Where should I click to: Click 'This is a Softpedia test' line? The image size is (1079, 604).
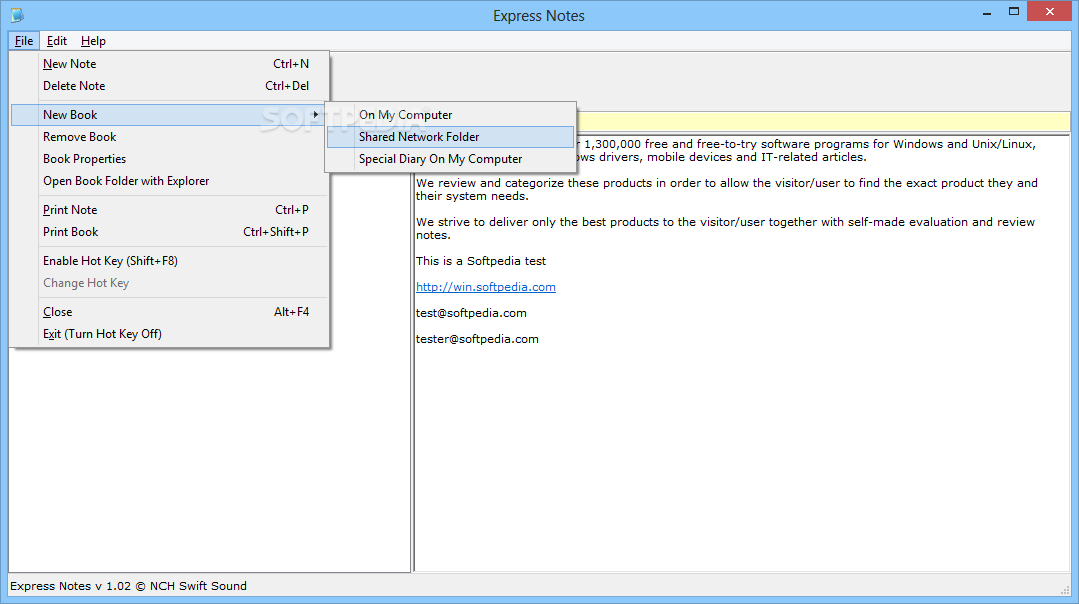coord(481,261)
